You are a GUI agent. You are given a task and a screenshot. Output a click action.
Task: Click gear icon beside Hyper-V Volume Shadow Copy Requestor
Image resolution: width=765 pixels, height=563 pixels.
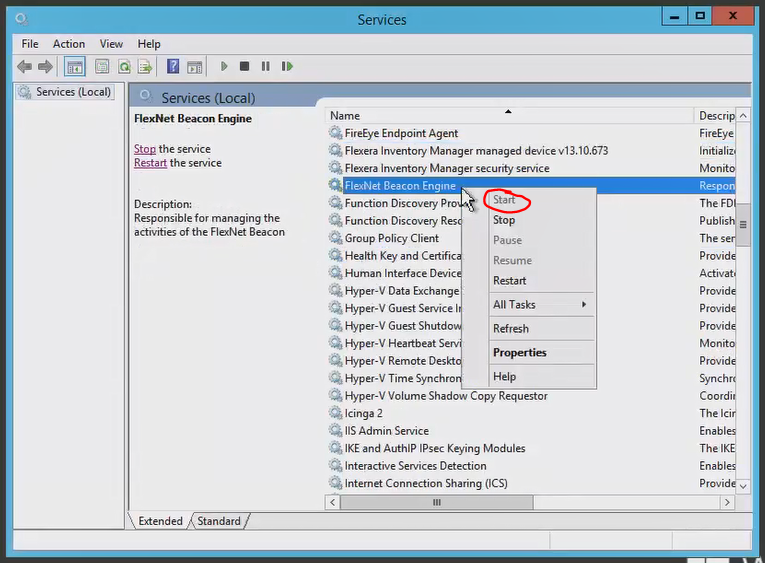pos(335,395)
